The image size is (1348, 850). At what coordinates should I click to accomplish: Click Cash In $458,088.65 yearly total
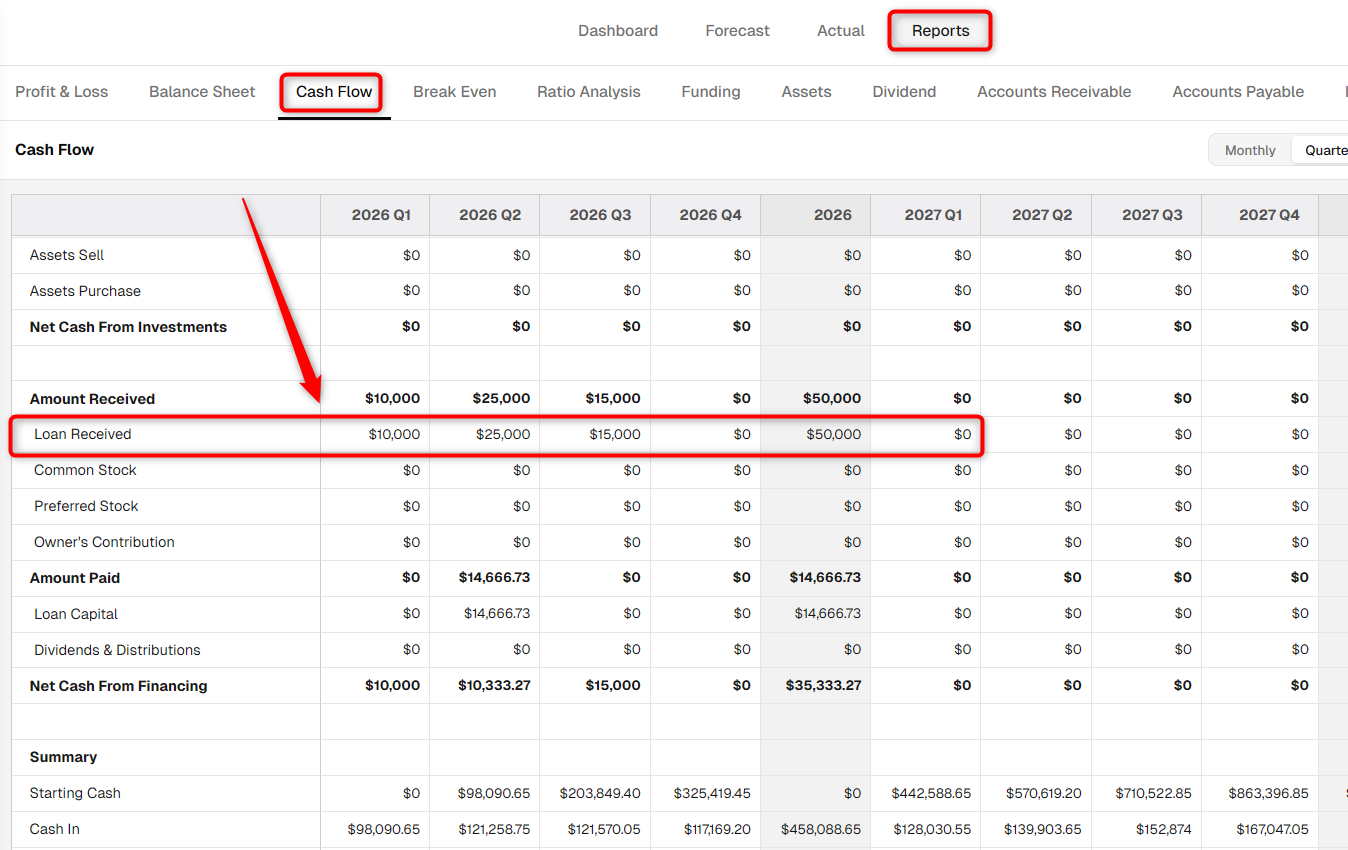coord(823,829)
